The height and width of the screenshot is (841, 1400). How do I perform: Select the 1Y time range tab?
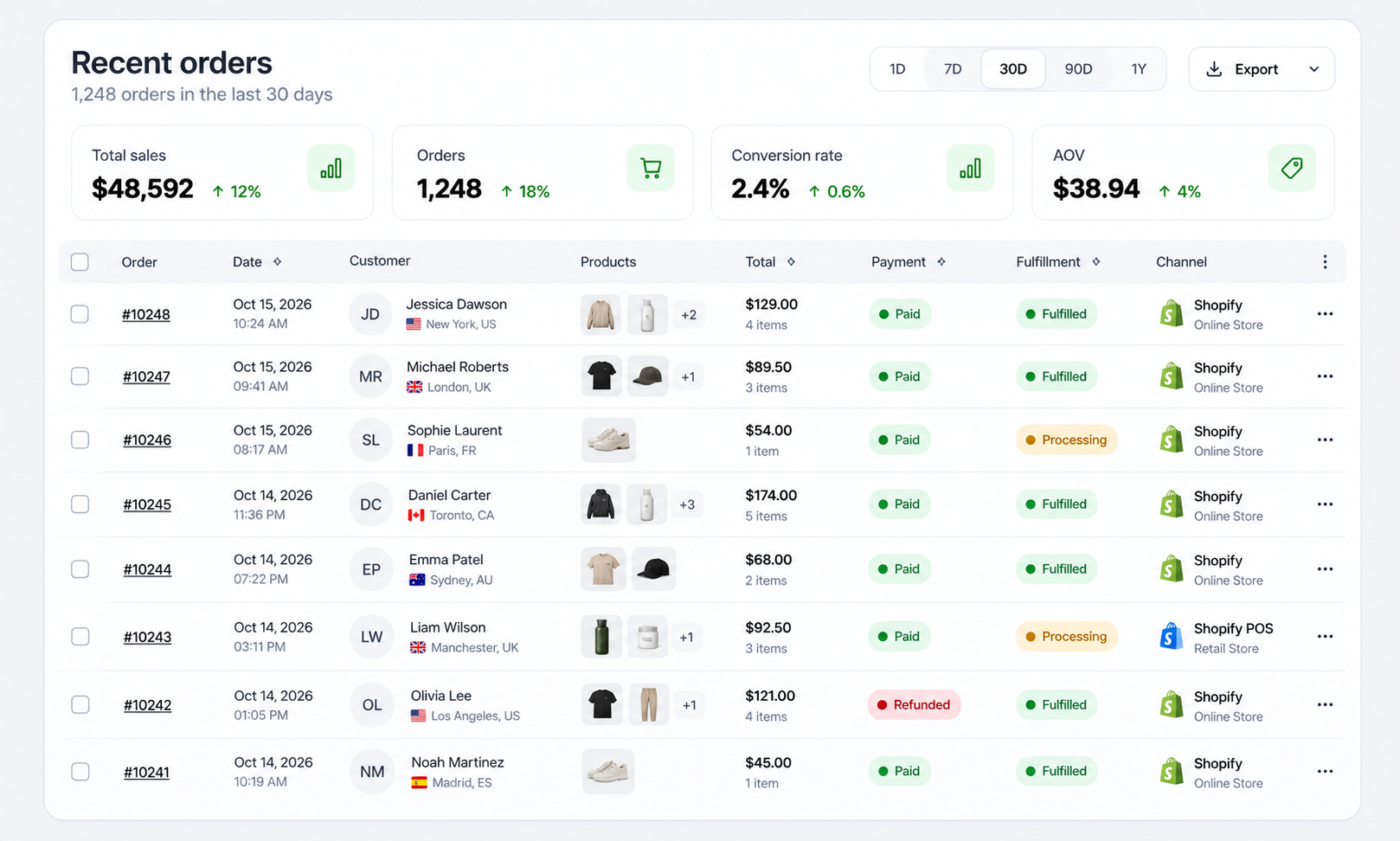pyautogui.click(x=1139, y=69)
